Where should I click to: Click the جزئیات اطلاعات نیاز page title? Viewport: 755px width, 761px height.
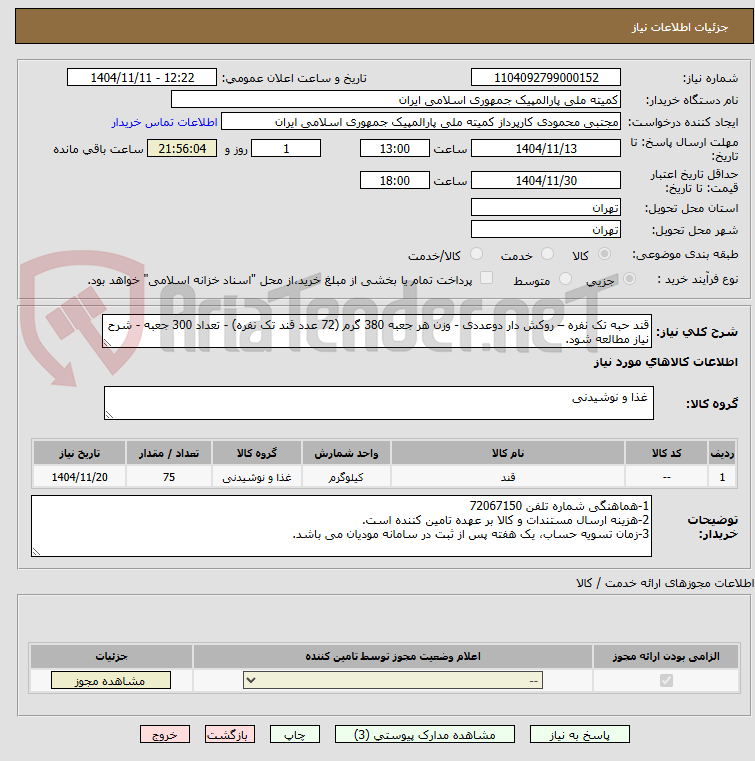(x=679, y=27)
